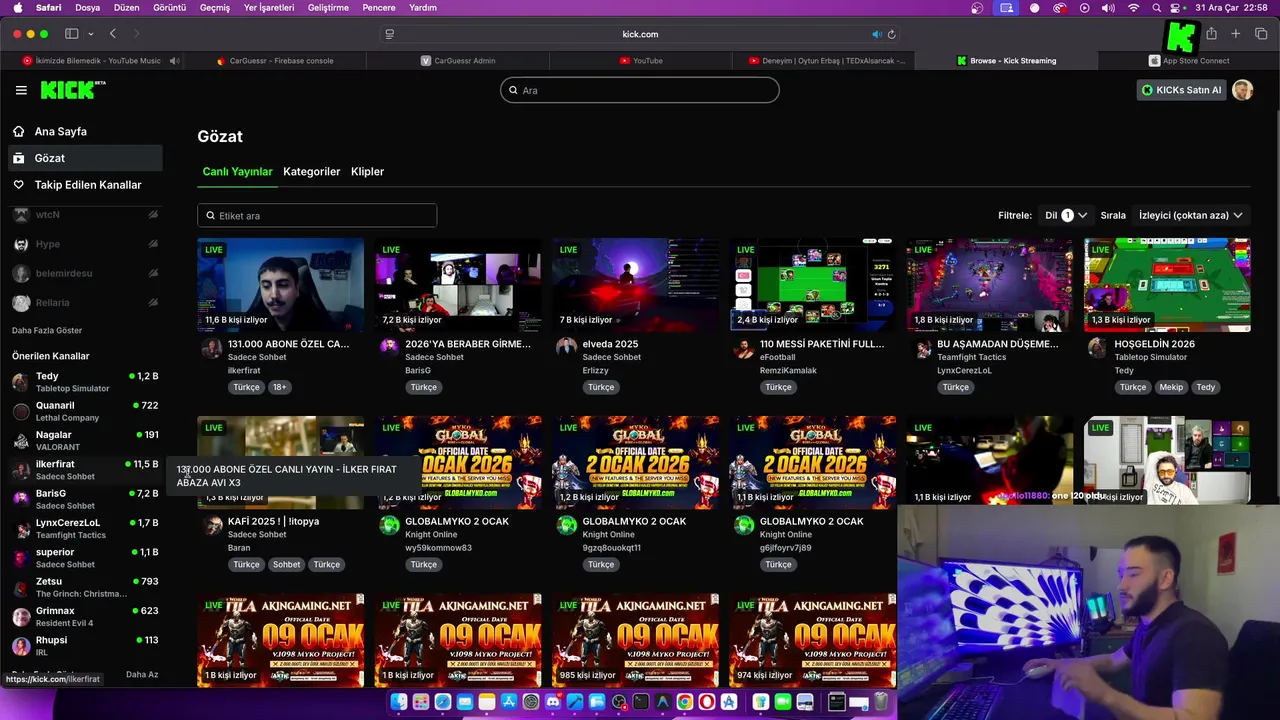Click the Takip Edilen Kanallar heart icon
This screenshot has width=1280, height=720.
point(19,185)
